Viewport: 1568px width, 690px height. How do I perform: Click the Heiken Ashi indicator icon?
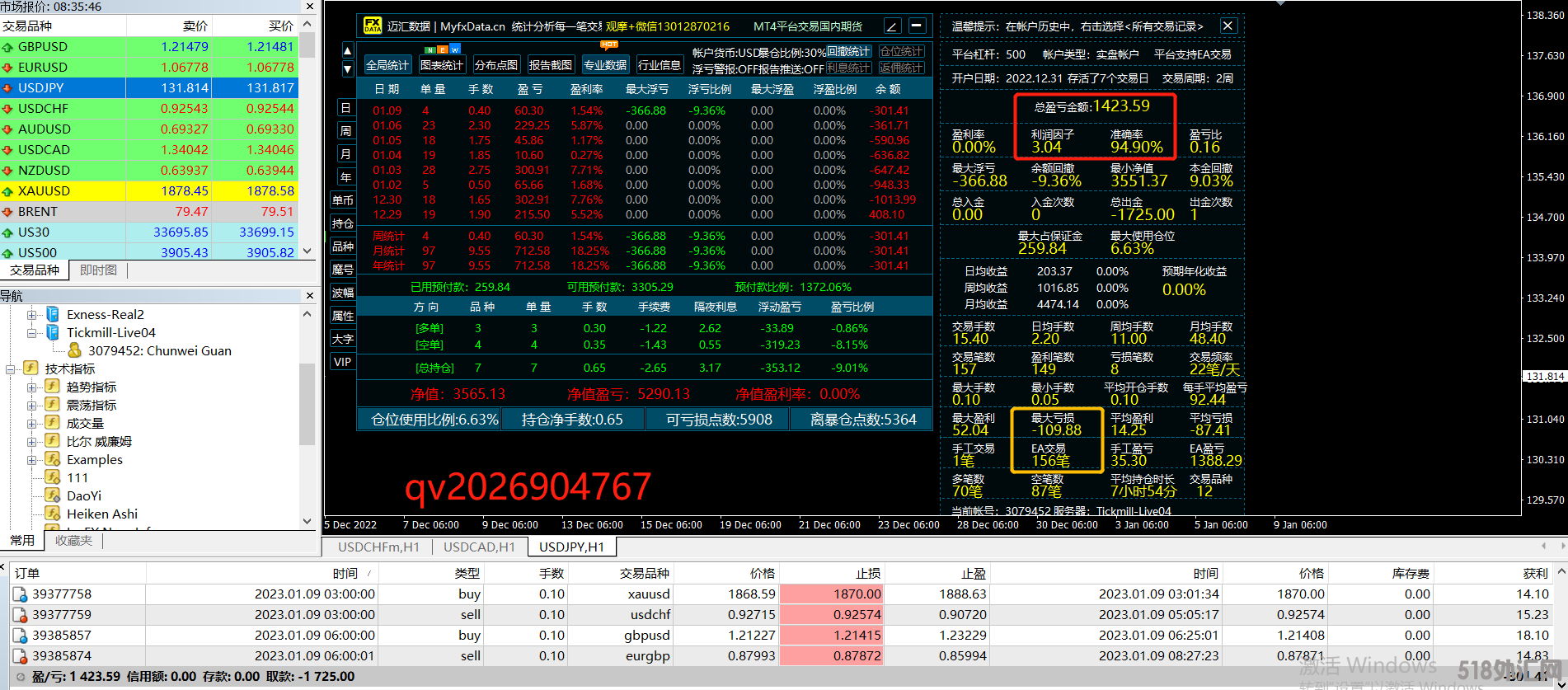coord(53,514)
